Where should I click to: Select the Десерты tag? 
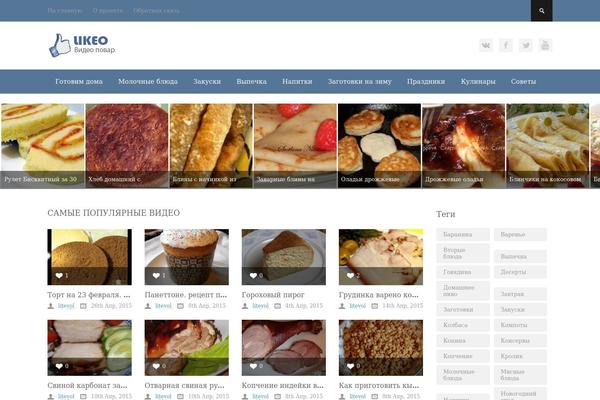[520, 272]
